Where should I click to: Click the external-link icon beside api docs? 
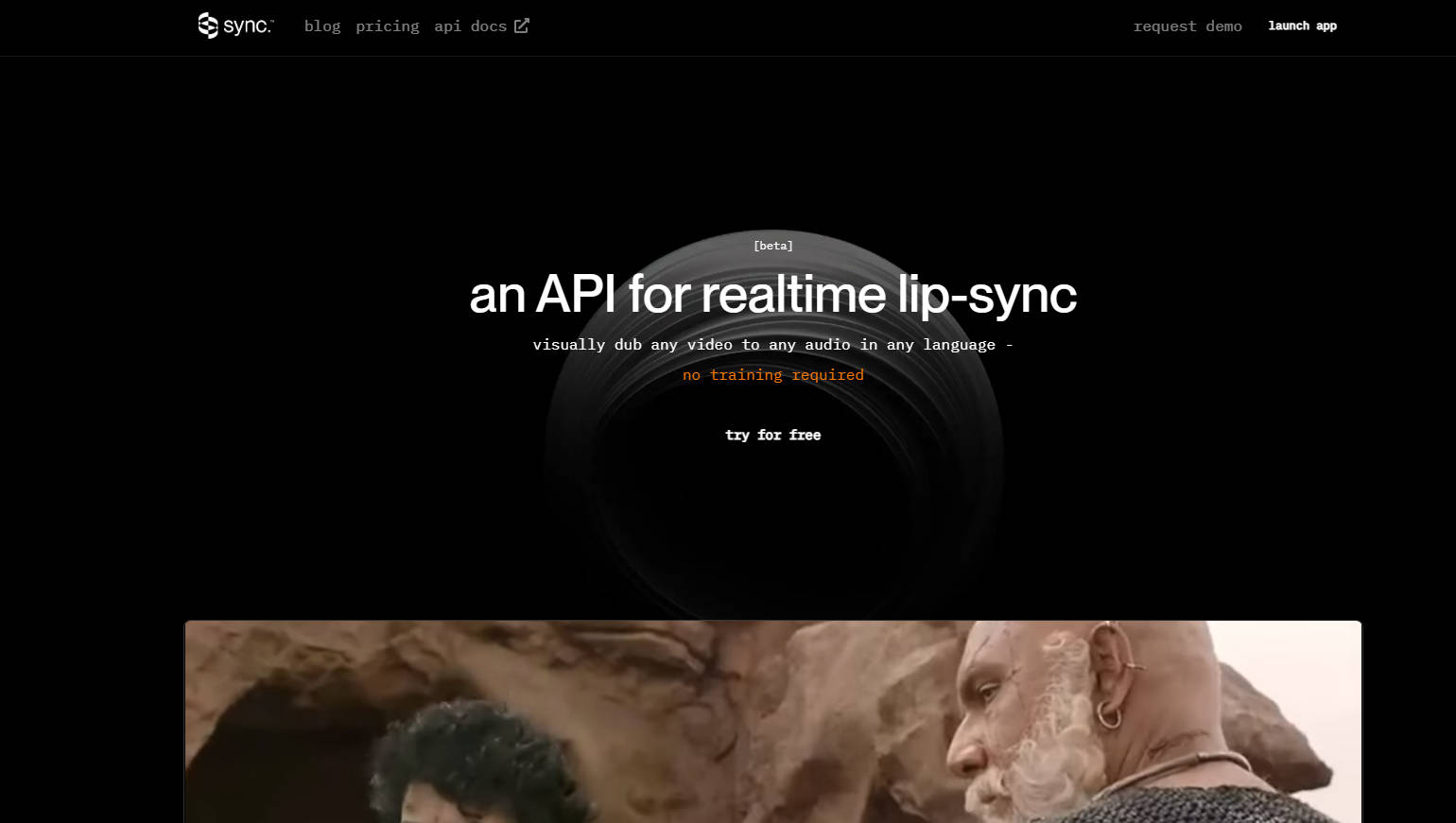click(522, 26)
